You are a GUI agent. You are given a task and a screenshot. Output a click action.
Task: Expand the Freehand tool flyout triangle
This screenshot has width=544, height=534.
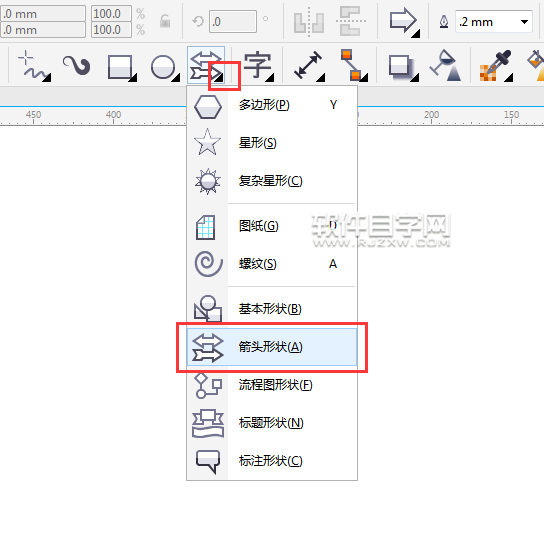pos(46,78)
